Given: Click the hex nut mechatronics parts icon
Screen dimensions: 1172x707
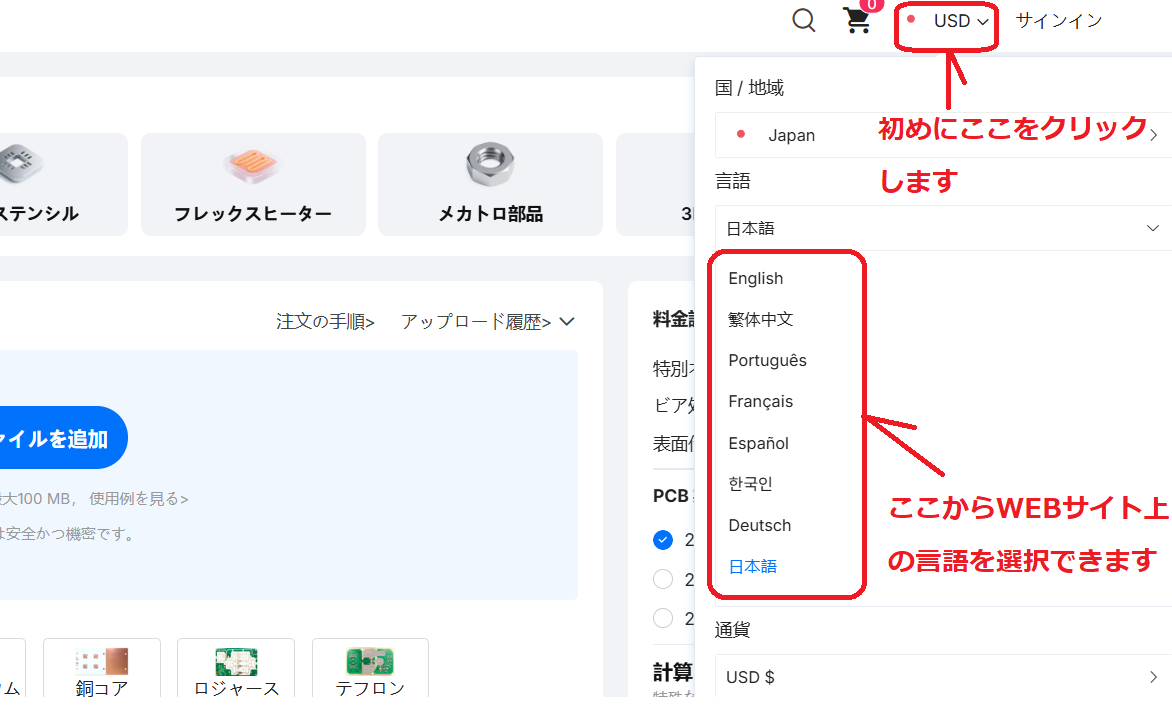Looking at the screenshot, I should click(x=490, y=163).
